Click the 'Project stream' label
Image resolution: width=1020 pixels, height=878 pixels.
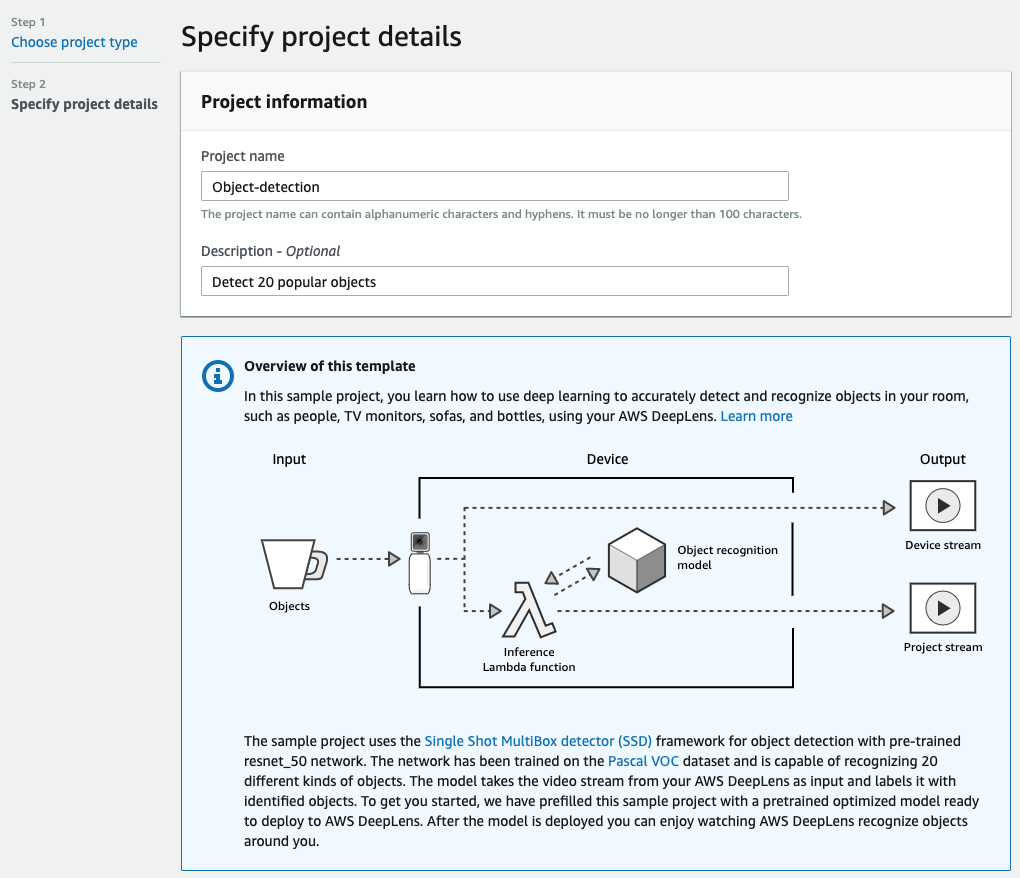(x=943, y=647)
